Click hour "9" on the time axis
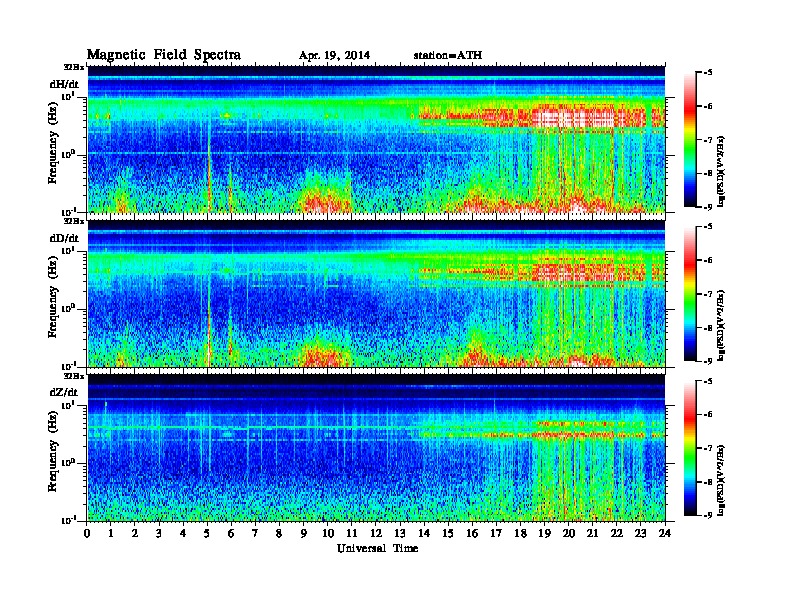Image resolution: width=792 pixels, height=612 pixels. (304, 533)
